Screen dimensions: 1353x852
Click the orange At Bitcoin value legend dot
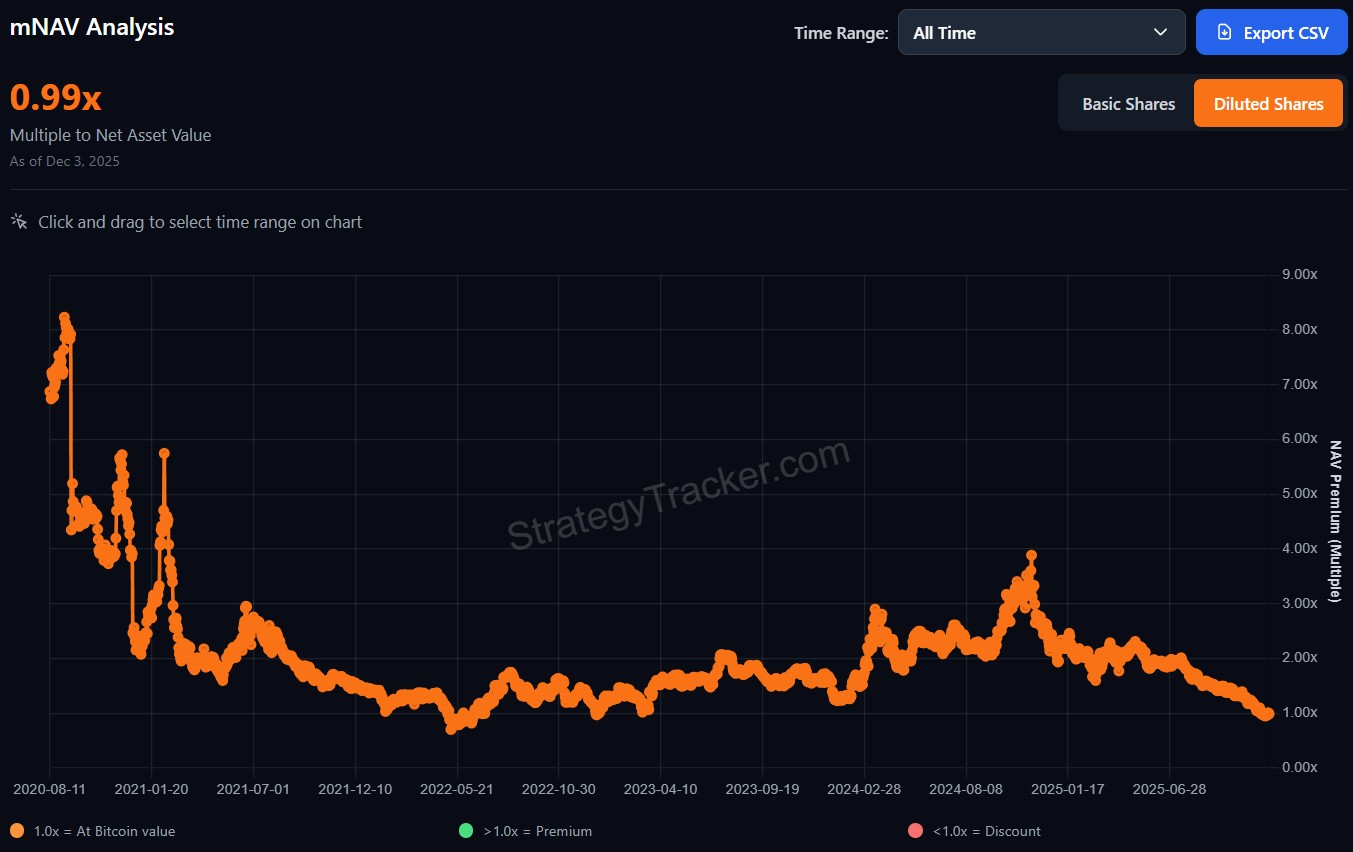(x=17, y=831)
